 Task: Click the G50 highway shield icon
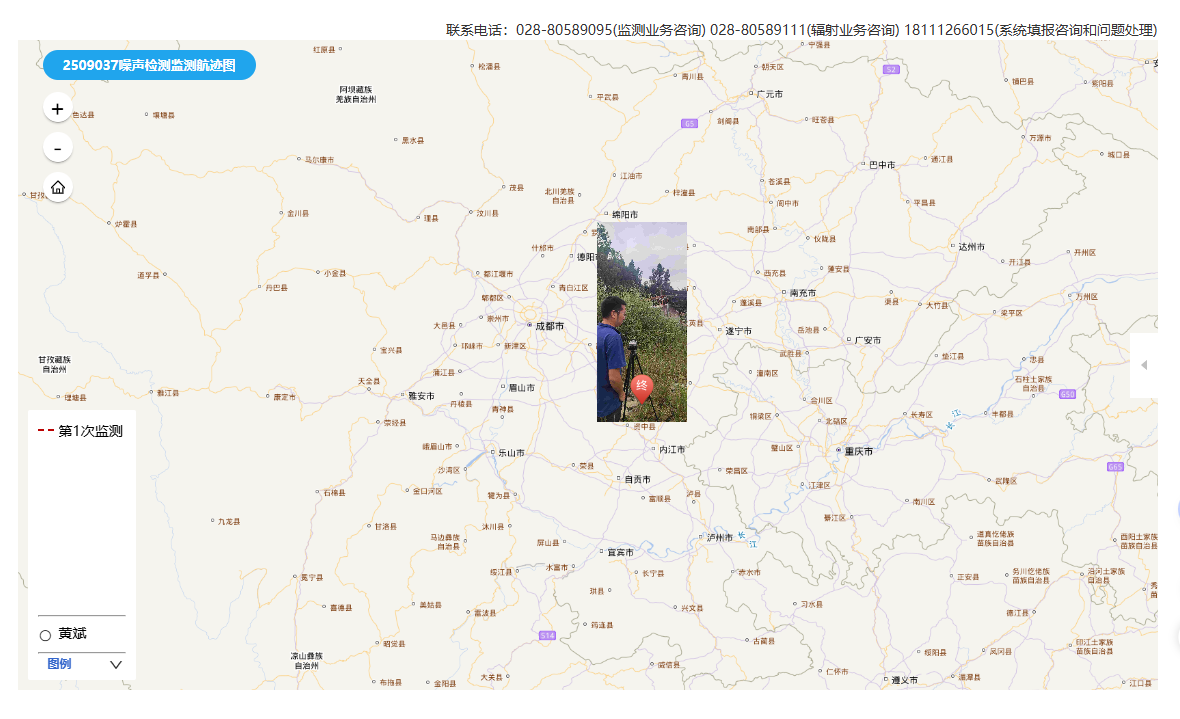[1068, 394]
